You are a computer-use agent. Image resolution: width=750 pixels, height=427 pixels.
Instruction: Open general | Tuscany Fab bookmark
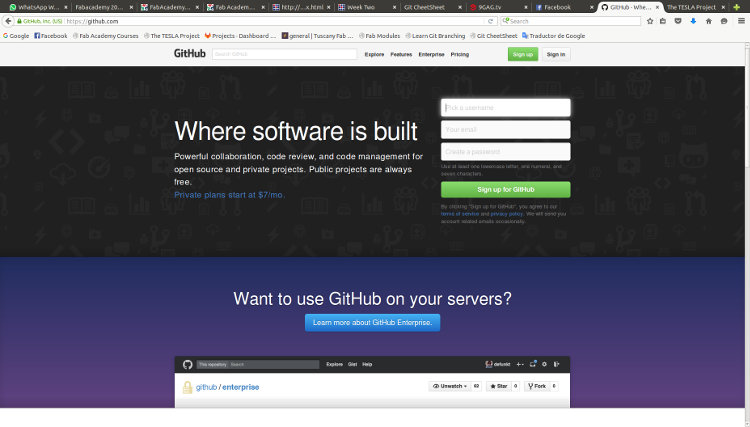[x=318, y=36]
